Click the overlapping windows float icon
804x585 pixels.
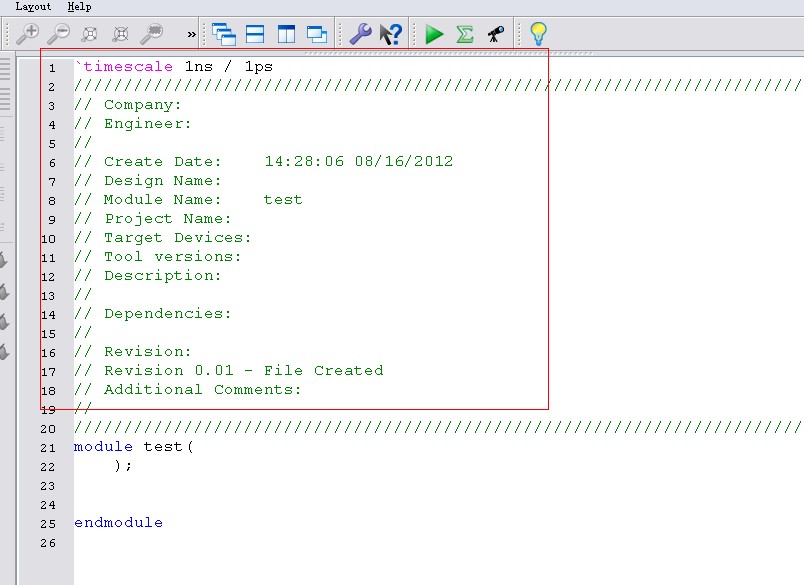point(317,34)
